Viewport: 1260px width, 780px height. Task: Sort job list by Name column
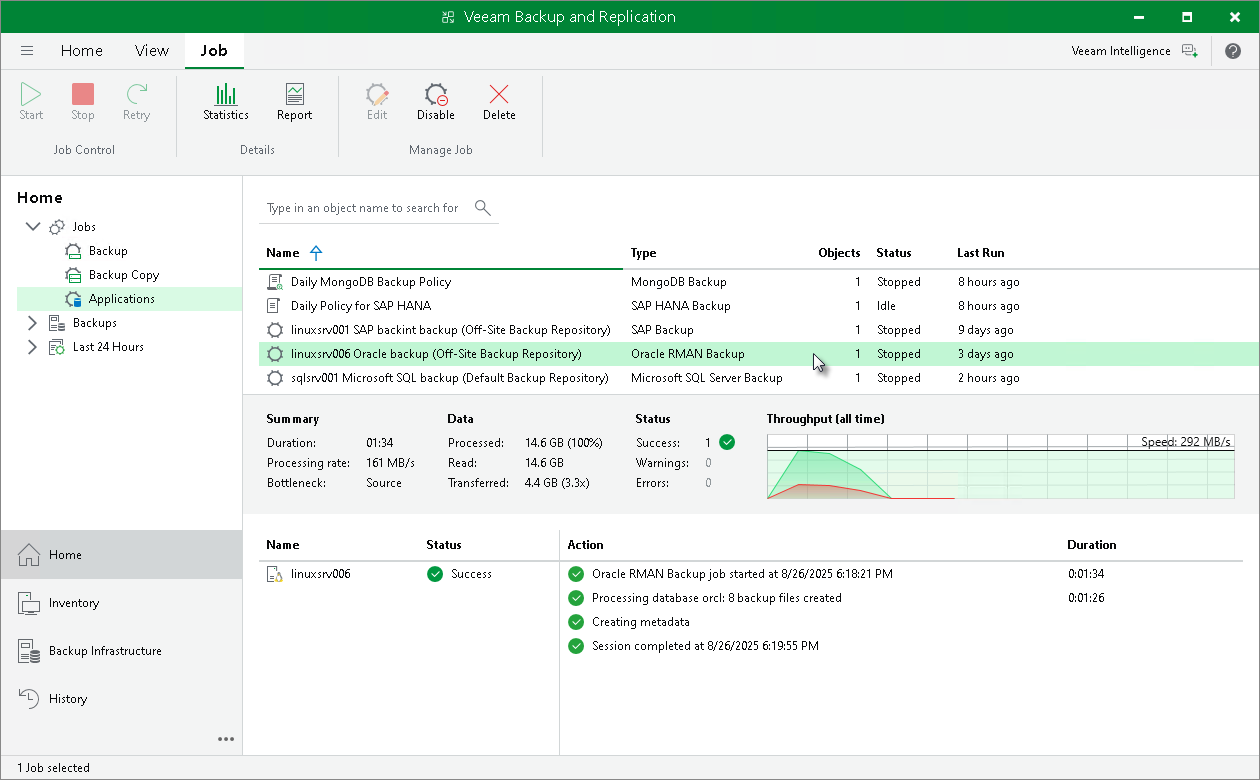tap(283, 253)
